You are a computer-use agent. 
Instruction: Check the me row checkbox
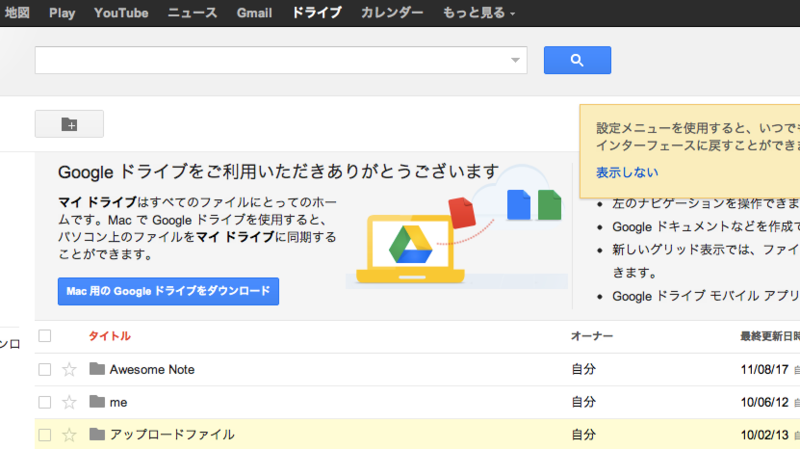pyautogui.click(x=45, y=402)
